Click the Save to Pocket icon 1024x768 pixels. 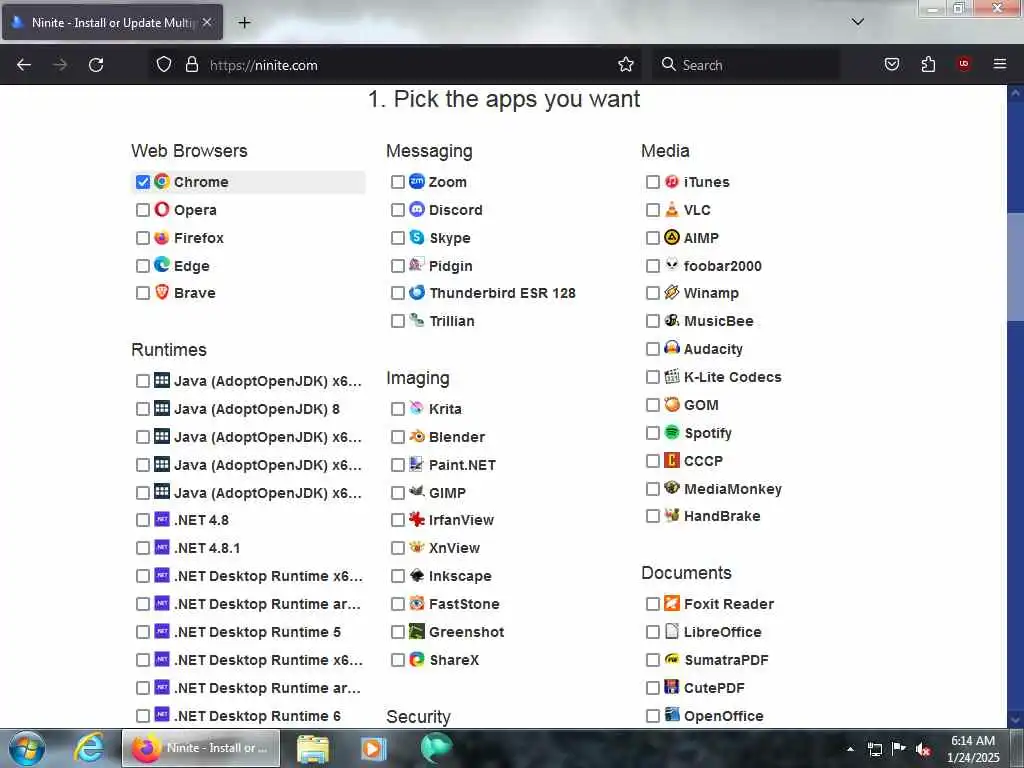click(891, 65)
